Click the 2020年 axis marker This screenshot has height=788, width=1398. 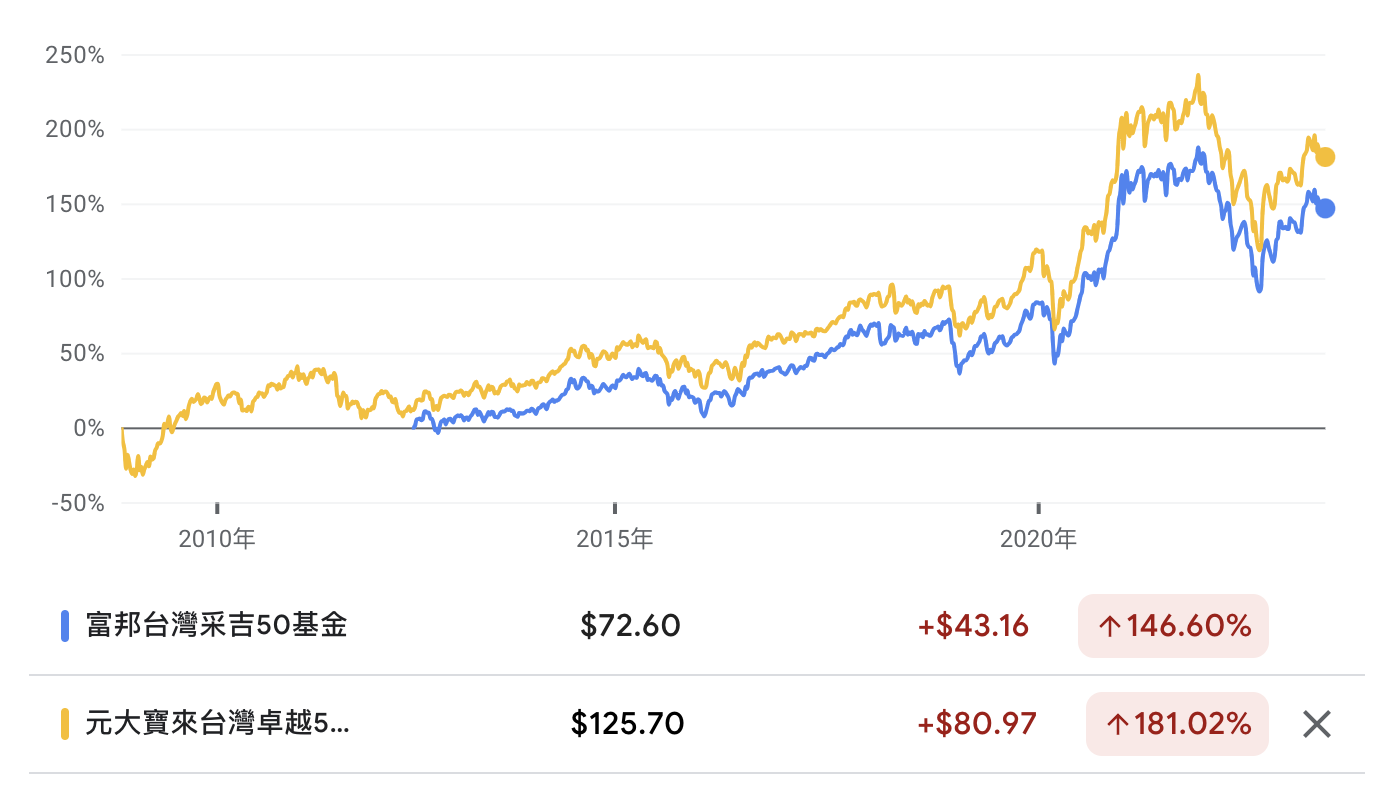(x=1038, y=540)
